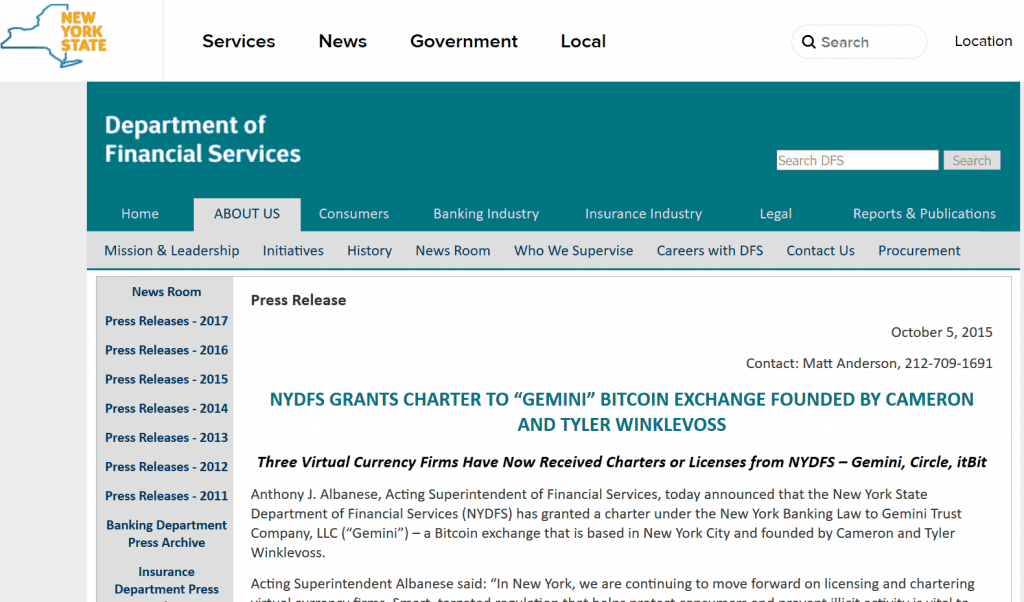Click the date October 5, 2015
This screenshot has width=1024, height=602.
point(942,332)
